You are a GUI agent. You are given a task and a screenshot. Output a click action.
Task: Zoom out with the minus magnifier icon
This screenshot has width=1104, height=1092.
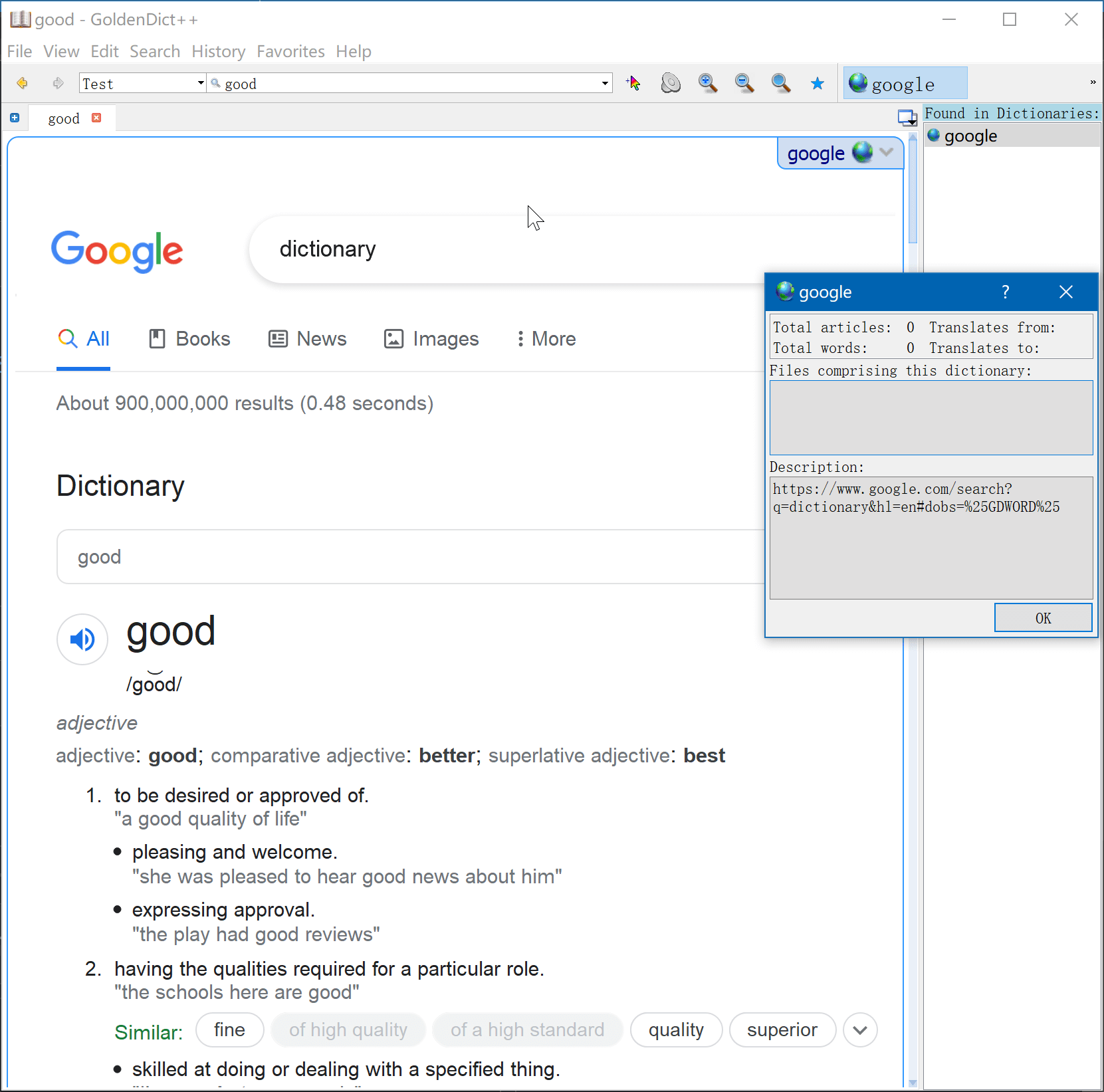pos(744,83)
